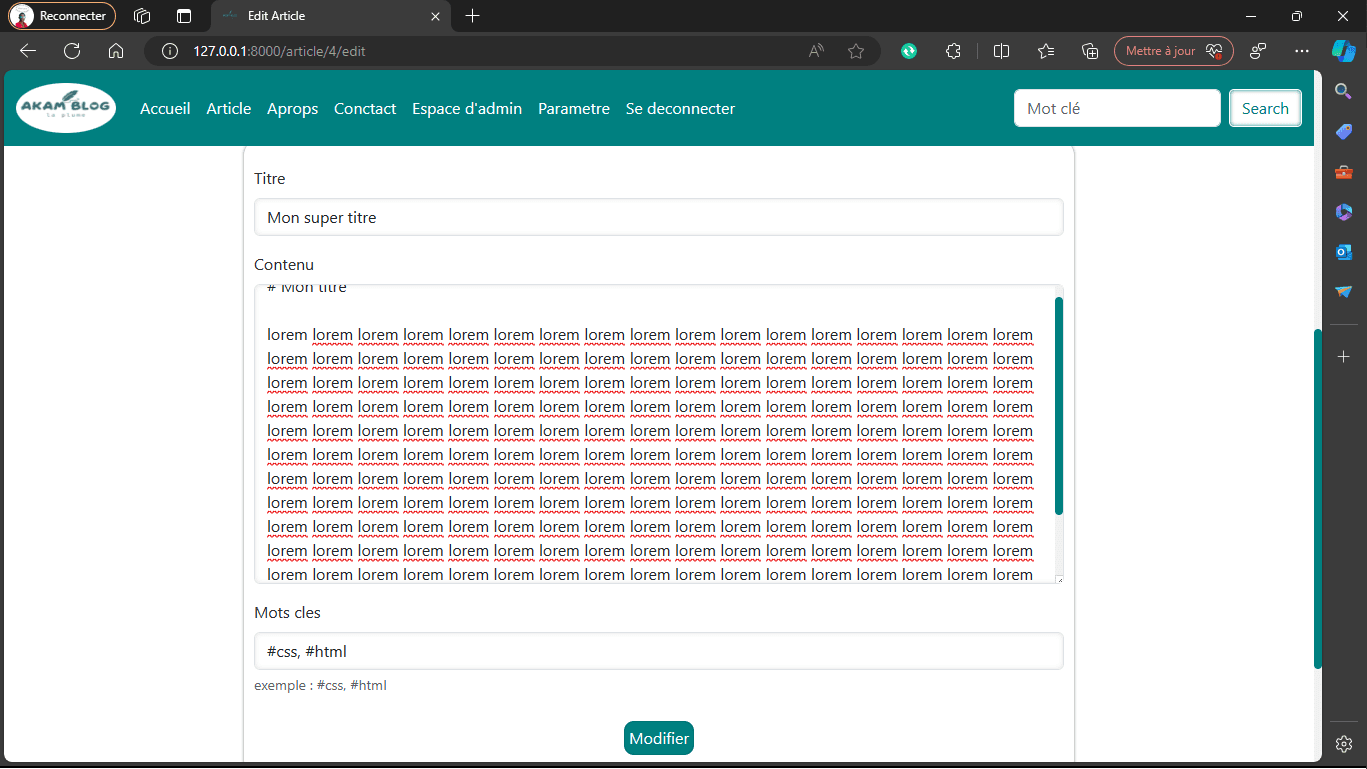
Task: Open a new tab with plus icon
Action: 473,16
